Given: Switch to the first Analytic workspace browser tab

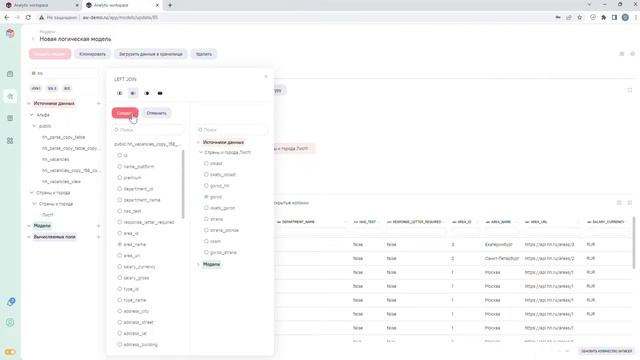Looking at the screenshot, I should click(x=40, y=5).
